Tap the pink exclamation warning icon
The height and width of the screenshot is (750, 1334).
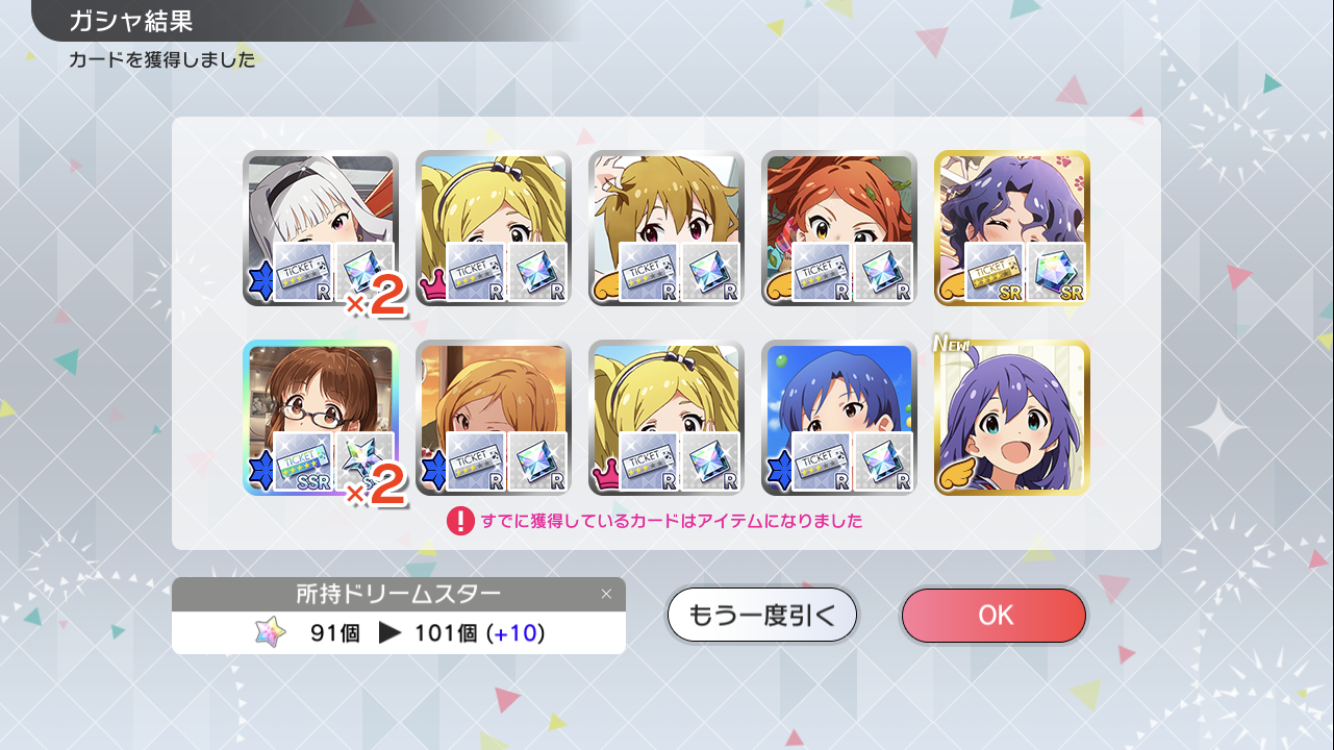point(460,520)
